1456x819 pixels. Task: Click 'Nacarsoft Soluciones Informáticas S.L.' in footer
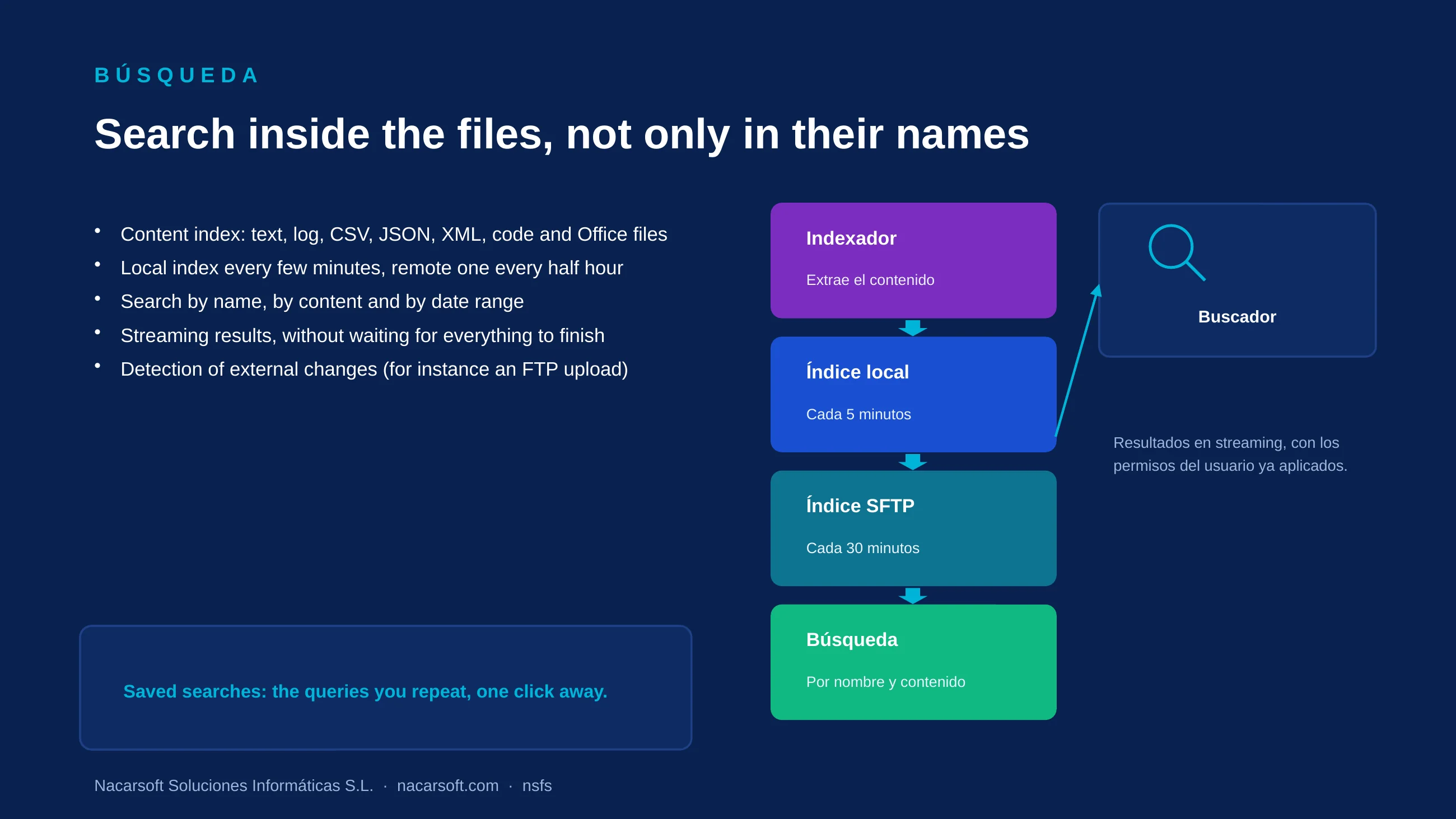click(x=234, y=785)
